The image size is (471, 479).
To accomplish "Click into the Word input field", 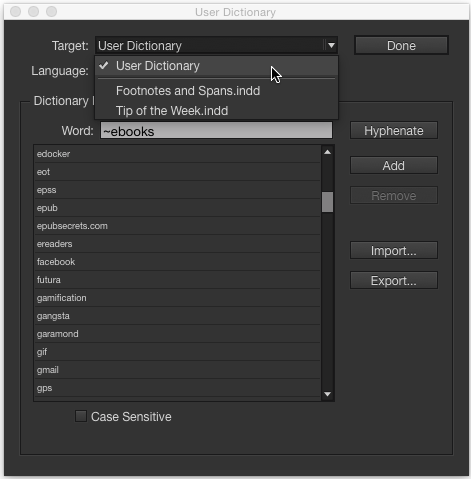I will tap(216, 131).
